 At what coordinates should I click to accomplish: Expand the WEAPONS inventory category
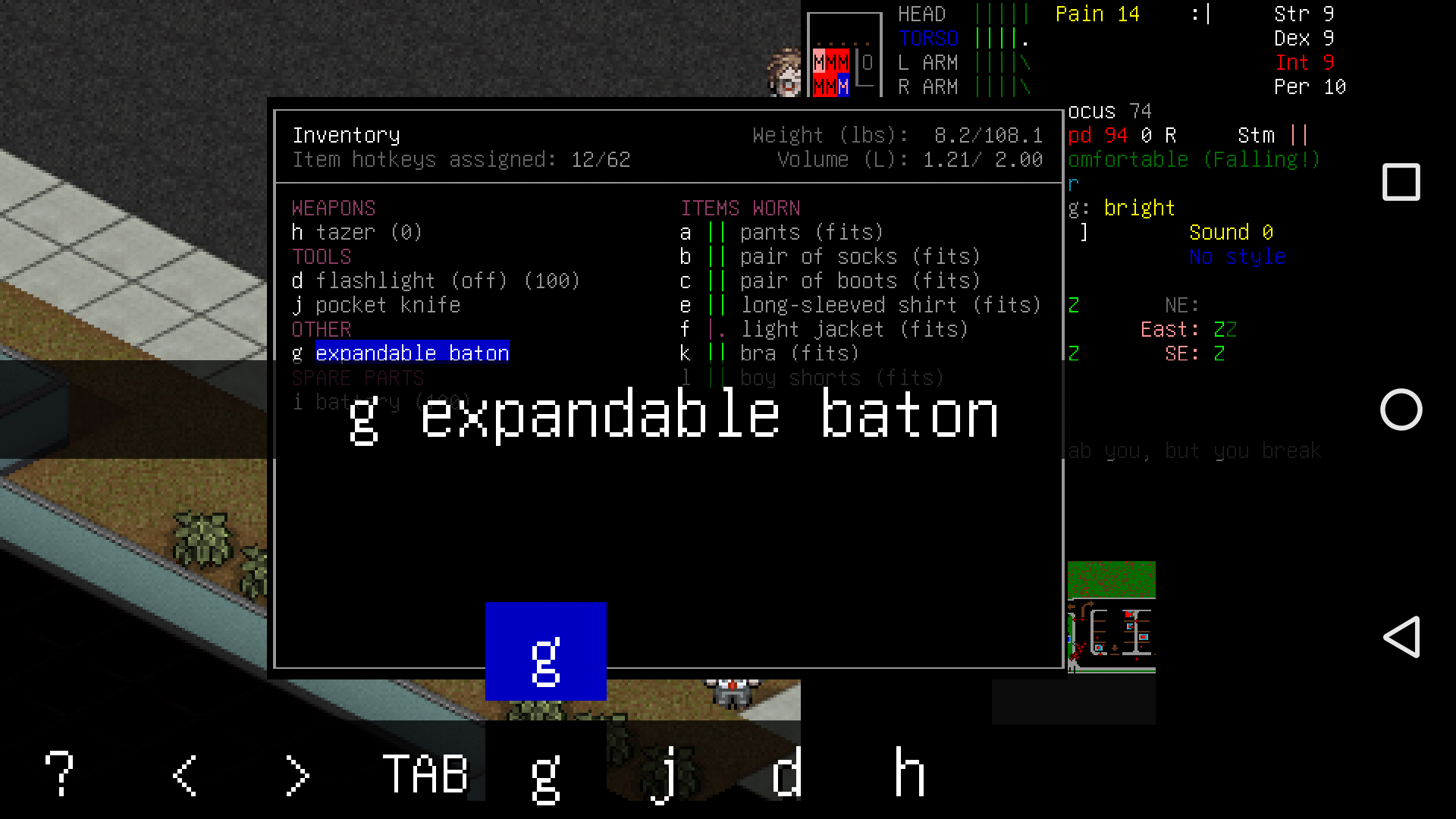click(x=333, y=207)
